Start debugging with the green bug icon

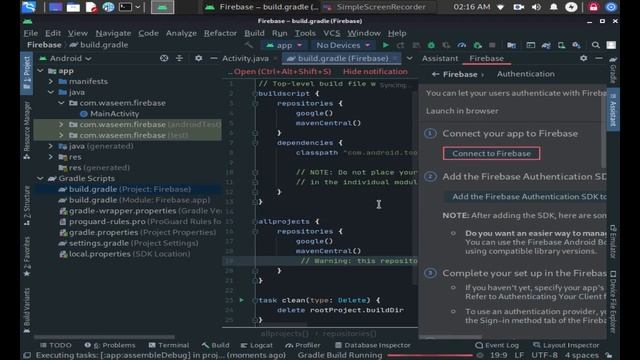pos(431,45)
